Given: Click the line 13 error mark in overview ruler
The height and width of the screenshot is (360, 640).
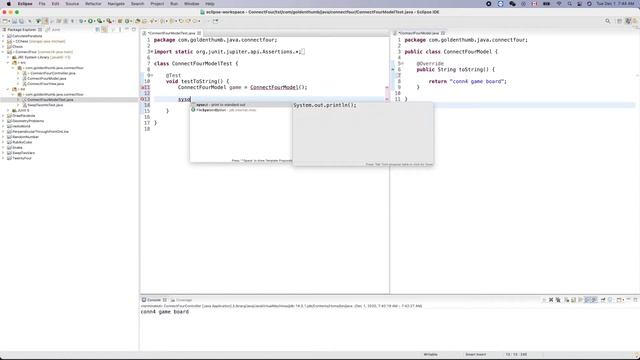Looking at the screenshot, I should (x=387, y=99).
